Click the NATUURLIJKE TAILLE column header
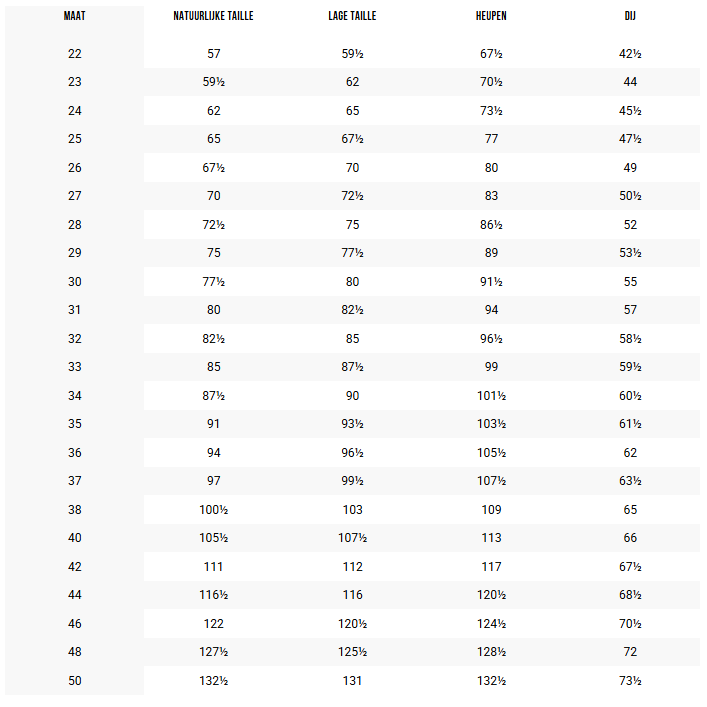This screenshot has width=707, height=707. pos(213,16)
